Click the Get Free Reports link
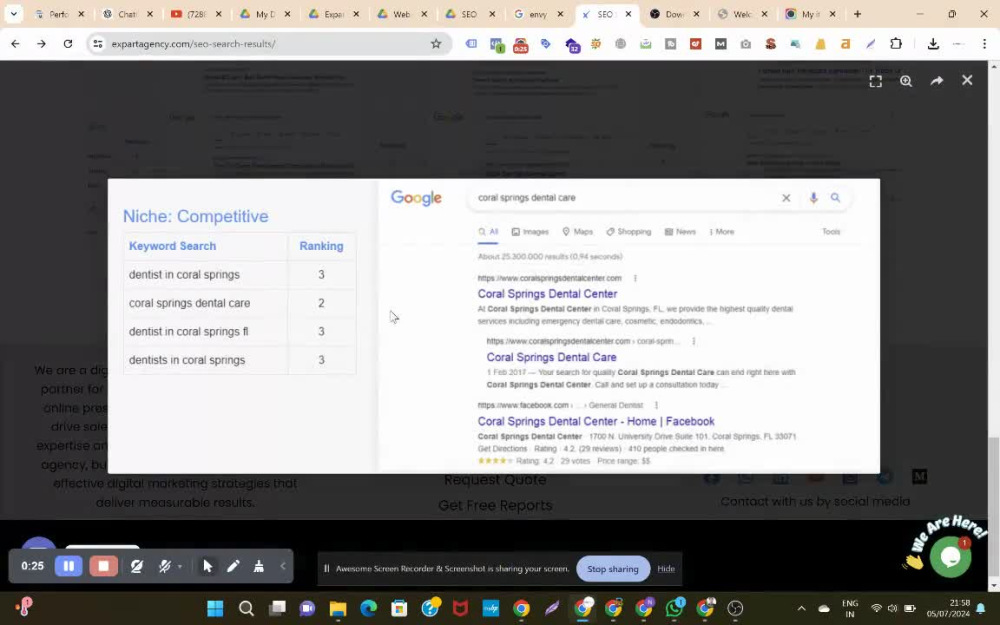 click(495, 505)
